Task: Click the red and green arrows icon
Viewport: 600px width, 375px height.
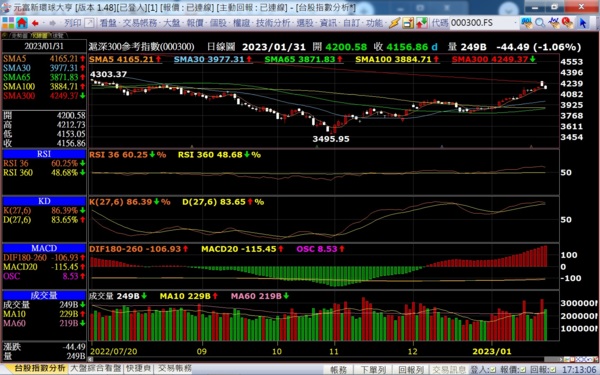Action: tap(422, 23)
